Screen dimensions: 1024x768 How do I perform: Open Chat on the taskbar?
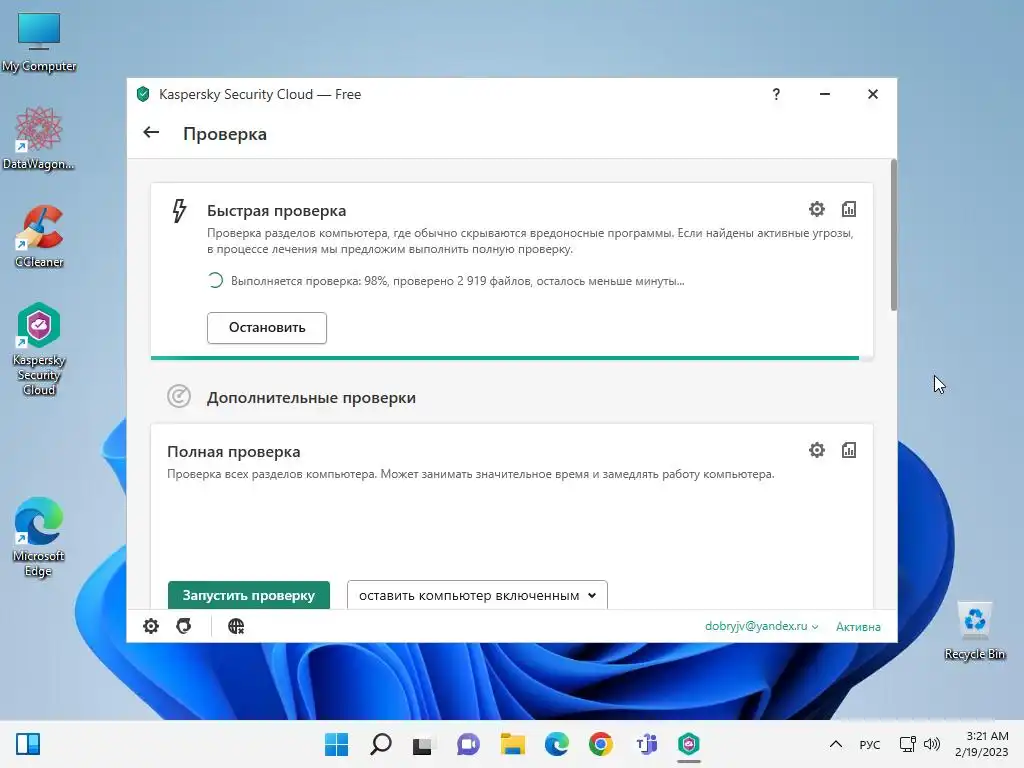click(x=468, y=744)
